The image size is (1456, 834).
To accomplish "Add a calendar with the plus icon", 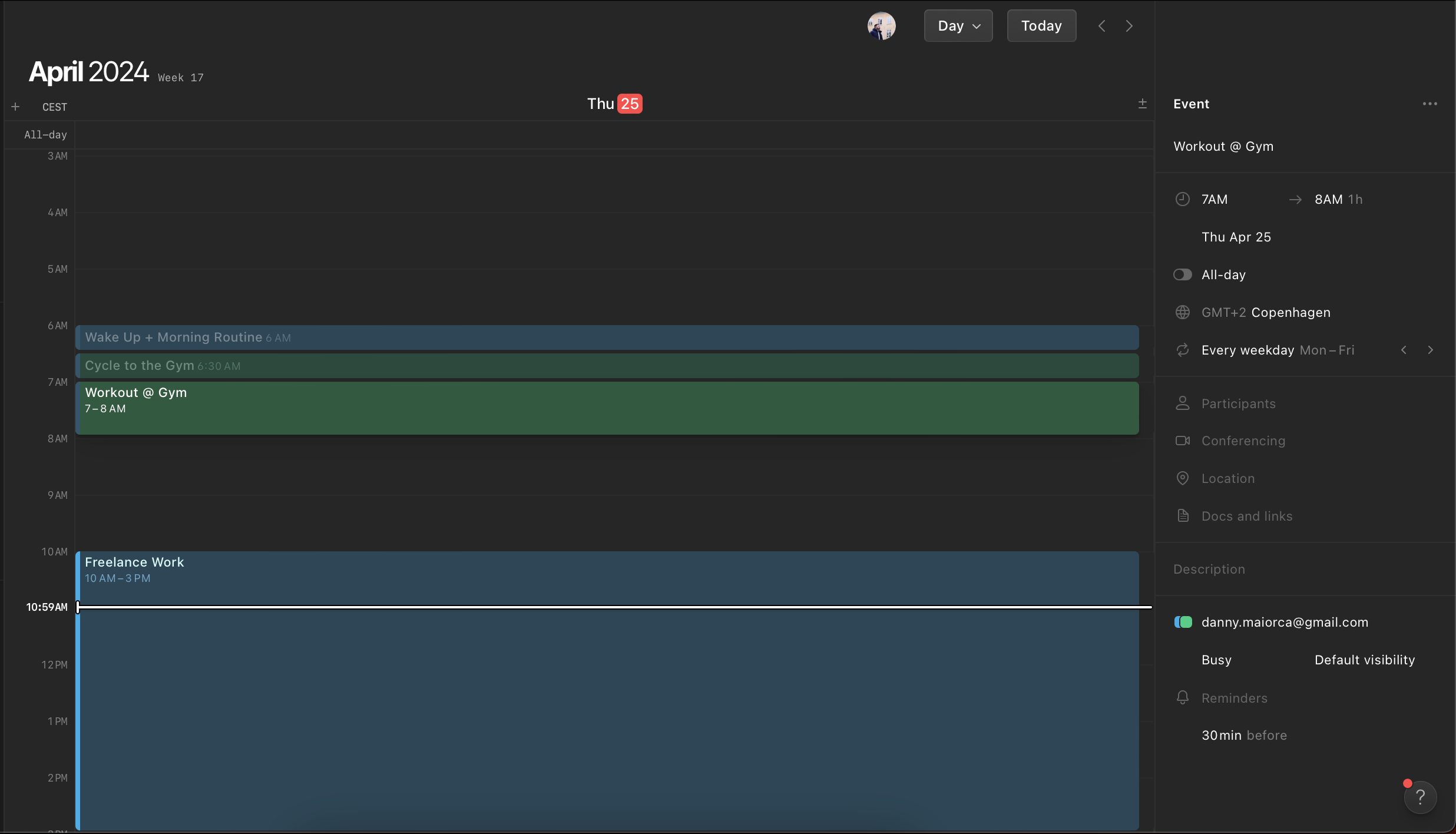I will pos(15,107).
